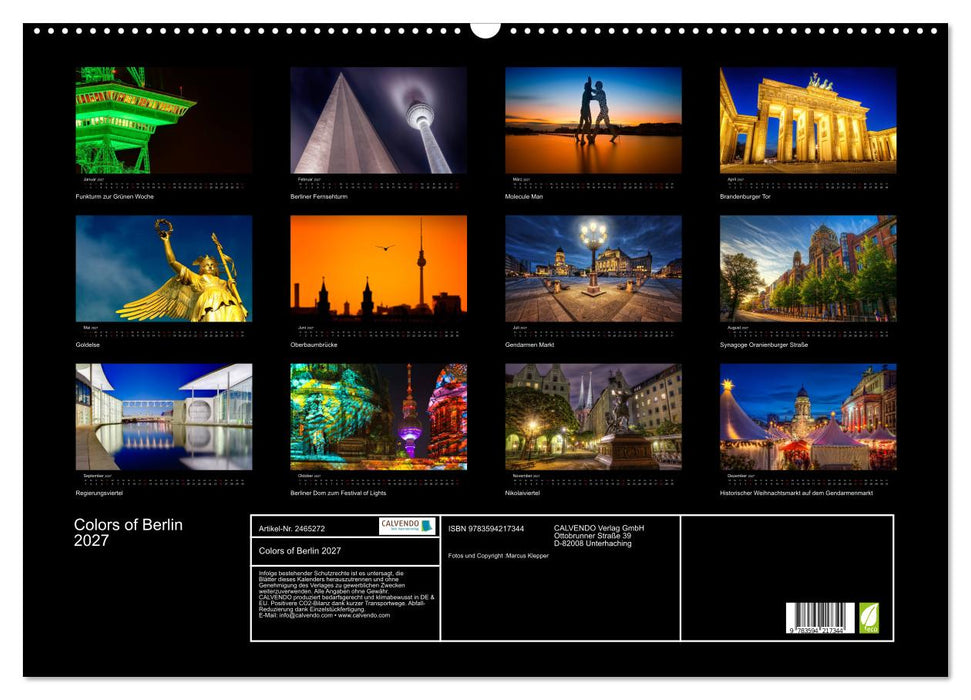
Task: Click the green Funkturm zur Grünen Woche photo
Action: (163, 120)
